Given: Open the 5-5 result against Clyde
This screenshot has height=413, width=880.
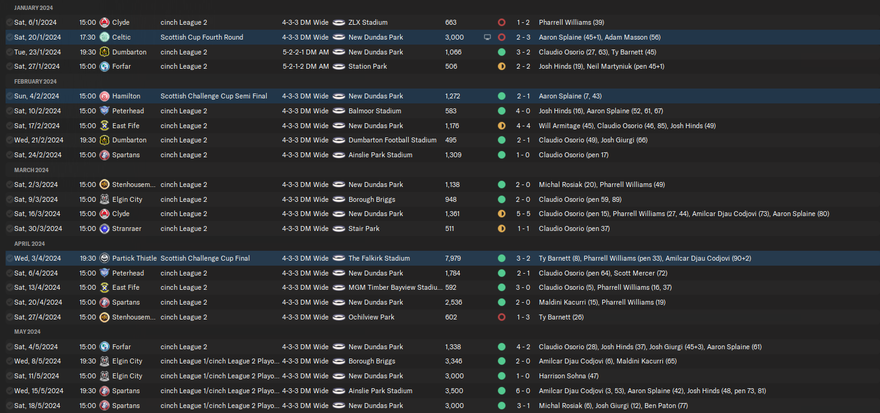Looking at the screenshot, I should click(x=523, y=214).
